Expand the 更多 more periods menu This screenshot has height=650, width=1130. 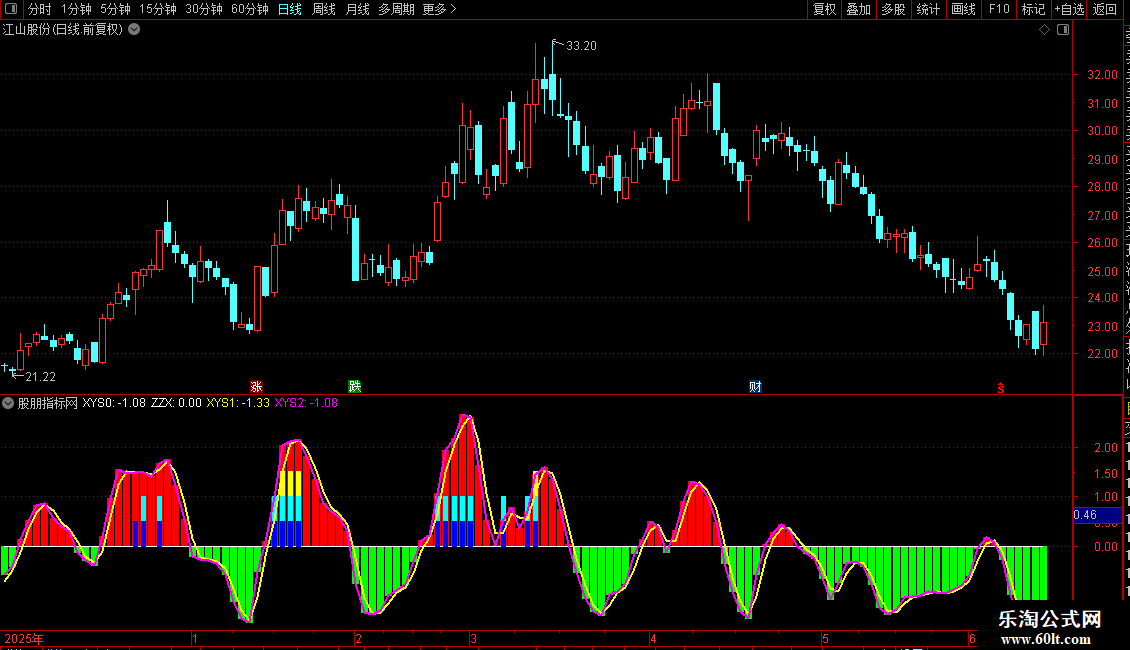tap(439, 9)
